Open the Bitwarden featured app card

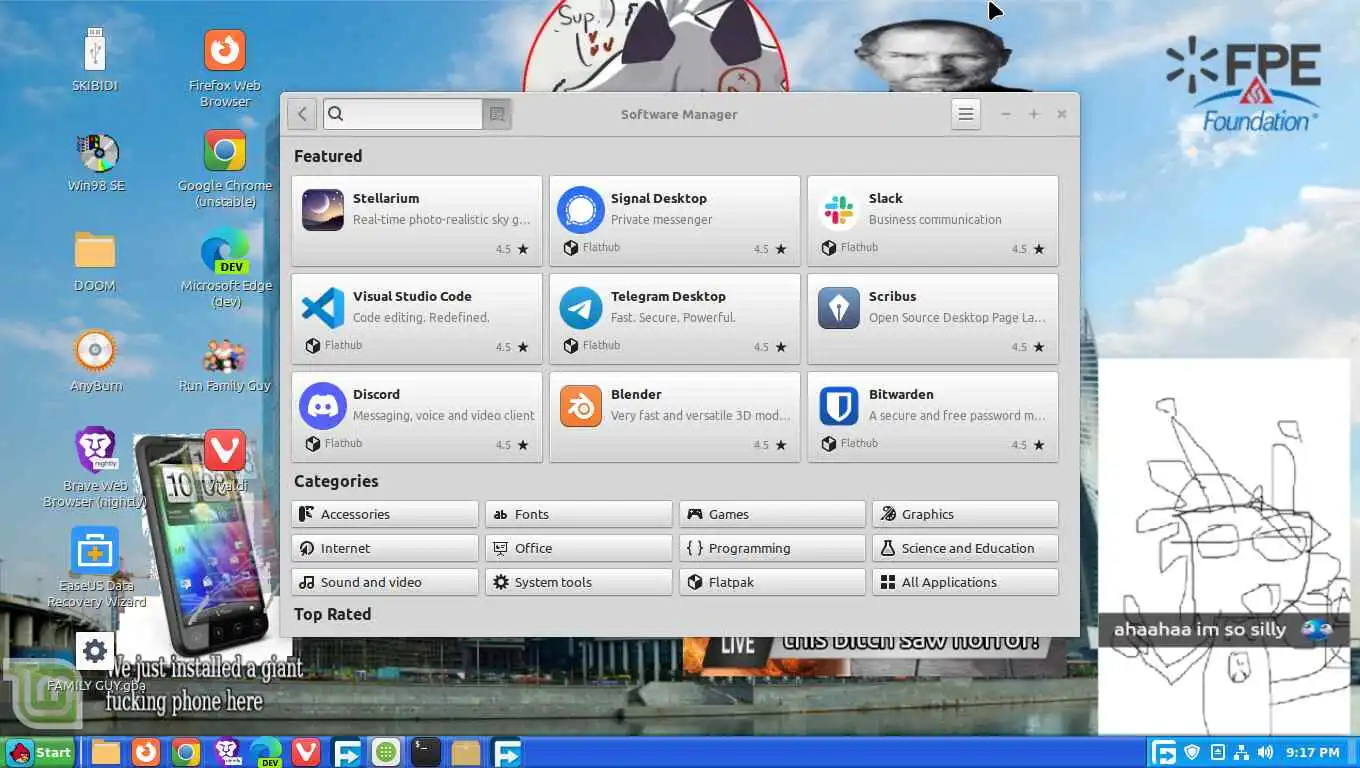tap(933, 417)
